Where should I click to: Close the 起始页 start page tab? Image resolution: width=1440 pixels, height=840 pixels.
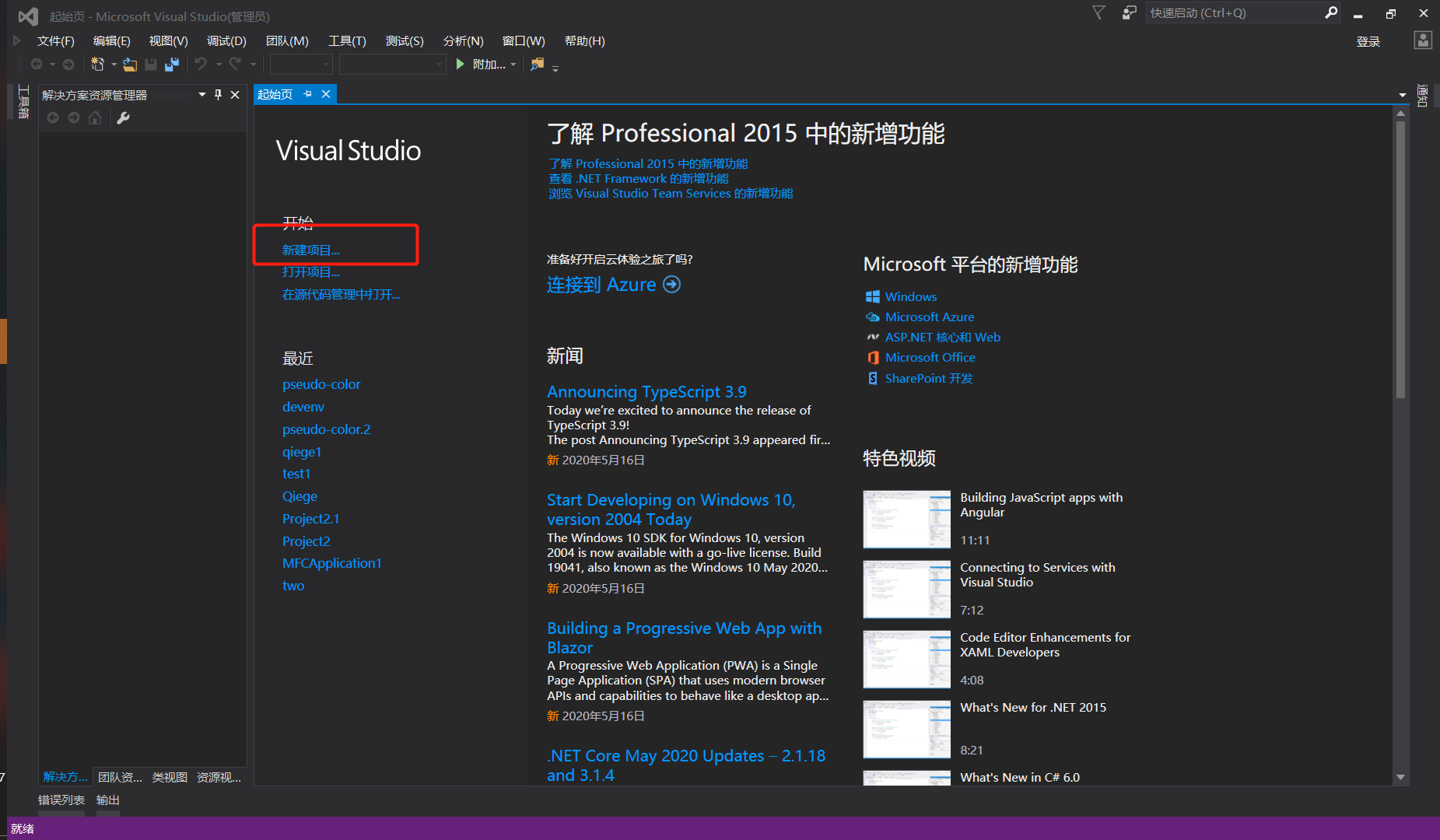pyautogui.click(x=326, y=94)
